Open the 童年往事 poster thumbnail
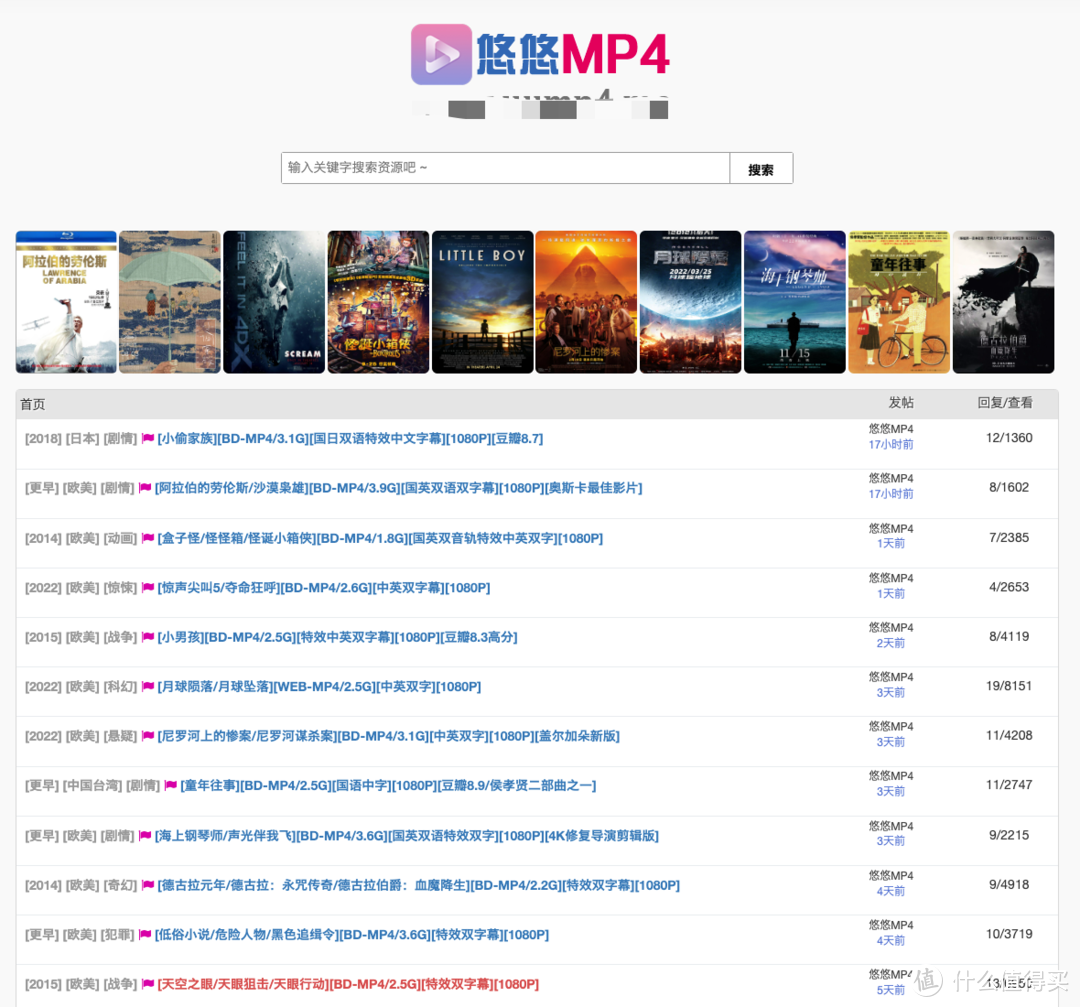The height and width of the screenshot is (1007, 1080). pyautogui.click(x=898, y=302)
